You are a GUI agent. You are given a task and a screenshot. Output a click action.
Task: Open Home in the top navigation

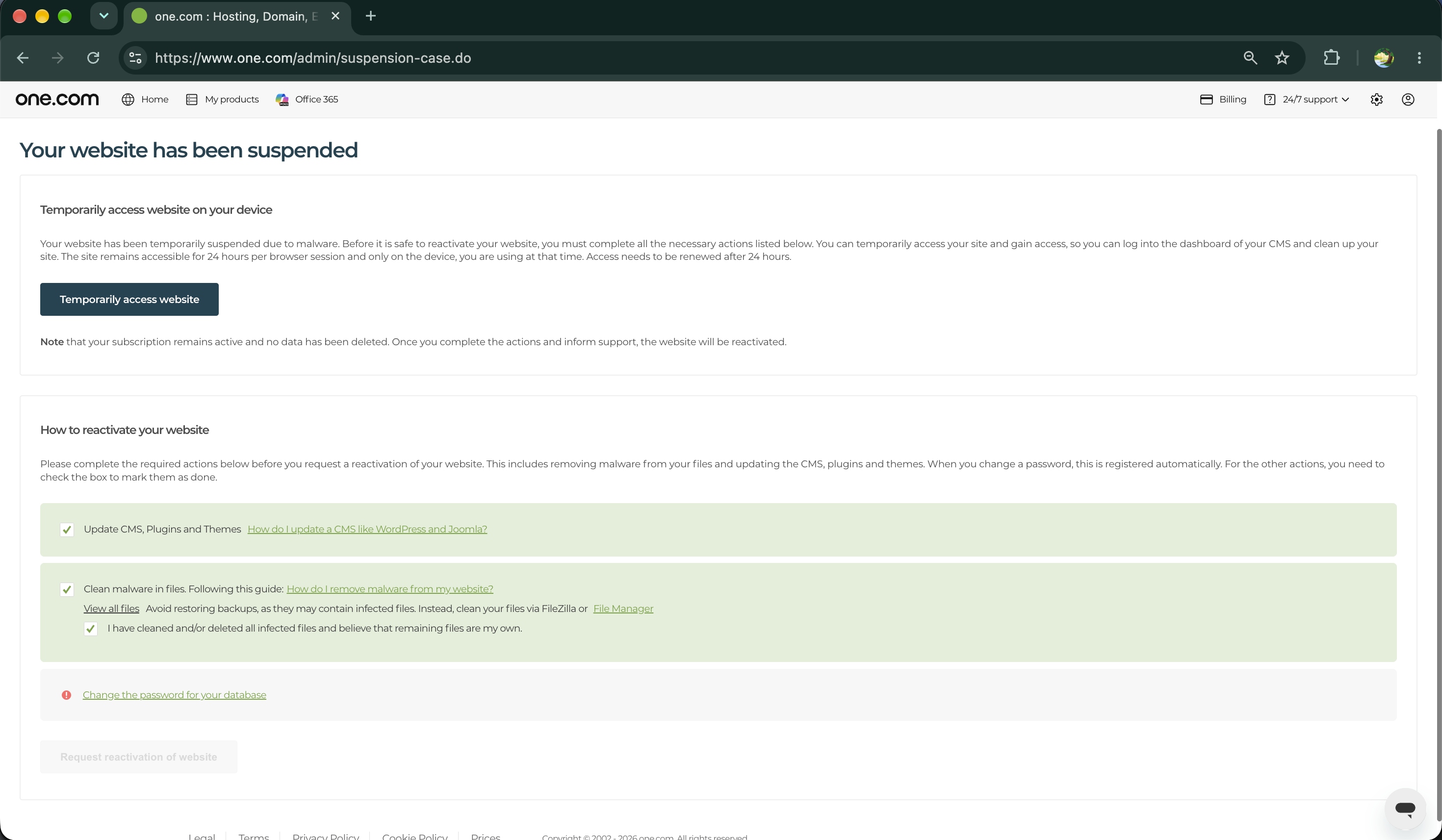tap(145, 100)
